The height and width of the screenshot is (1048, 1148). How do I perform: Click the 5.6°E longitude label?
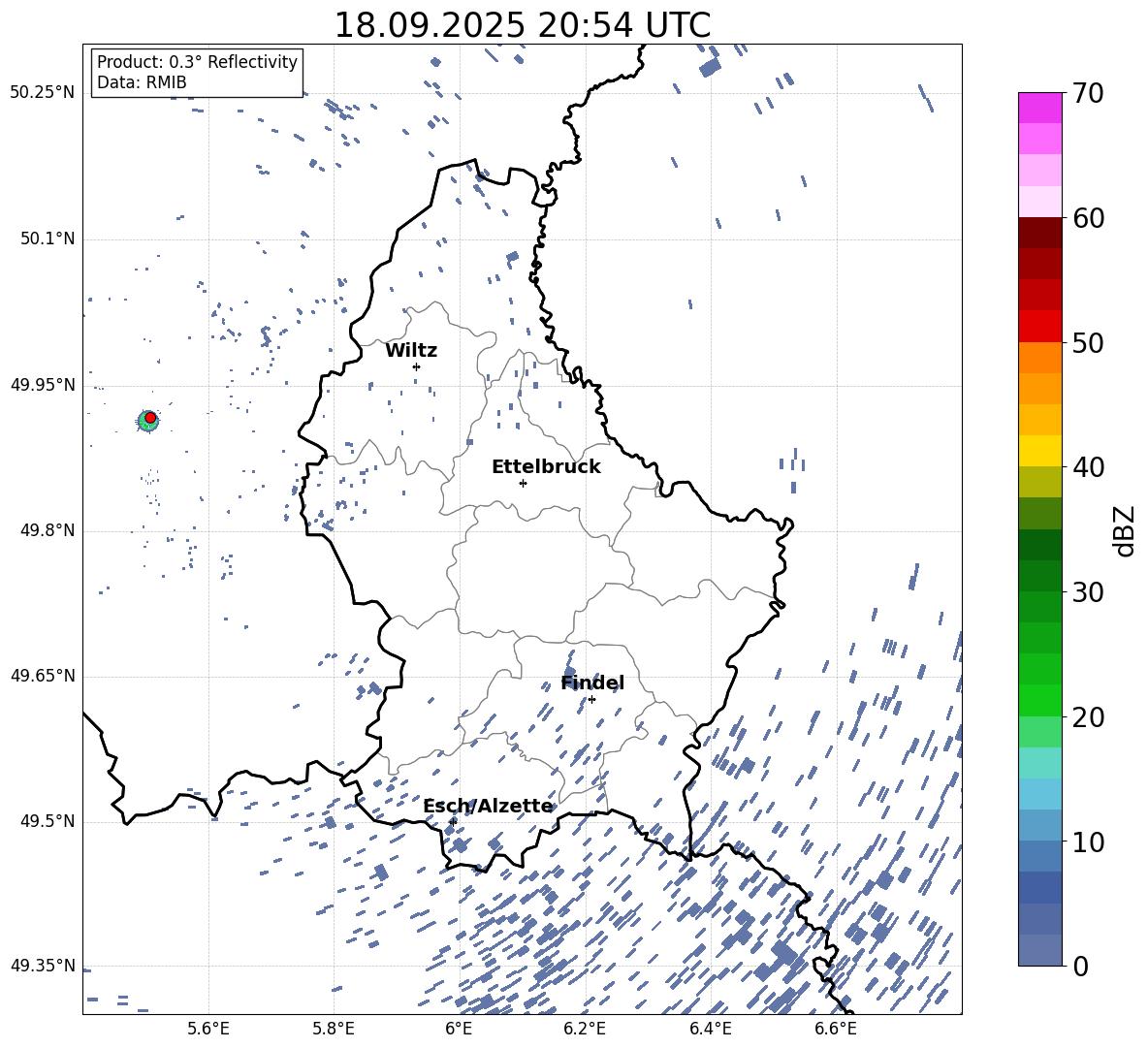coord(208,1030)
